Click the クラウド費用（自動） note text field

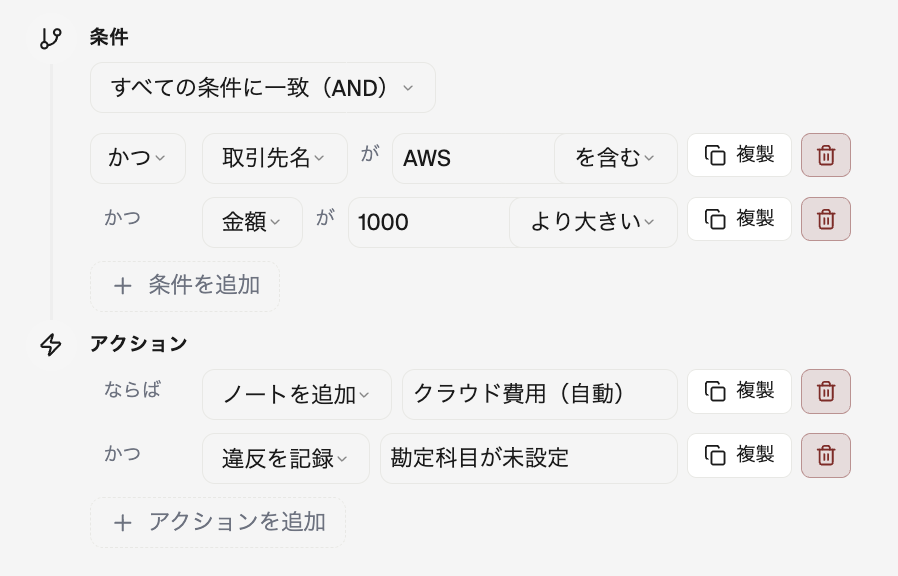click(x=539, y=394)
